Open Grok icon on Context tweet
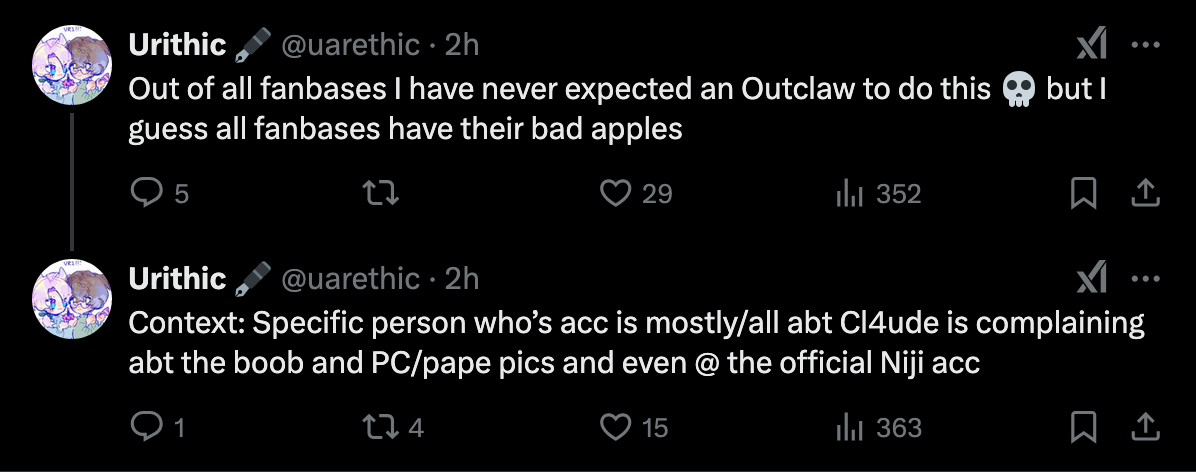Viewport: 1196px width, 472px height. pyautogui.click(x=1089, y=281)
